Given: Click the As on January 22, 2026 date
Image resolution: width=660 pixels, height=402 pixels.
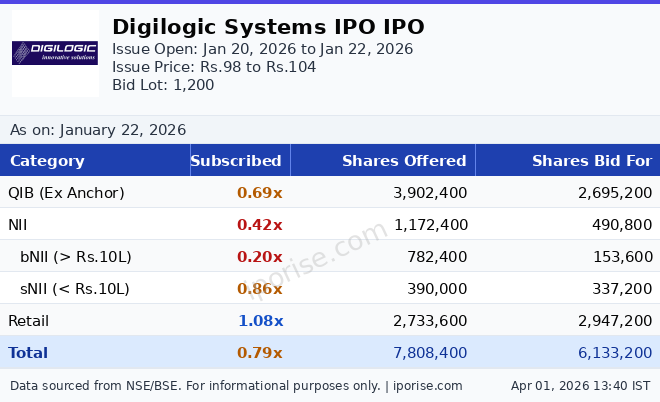Looking at the screenshot, I should (98, 130).
